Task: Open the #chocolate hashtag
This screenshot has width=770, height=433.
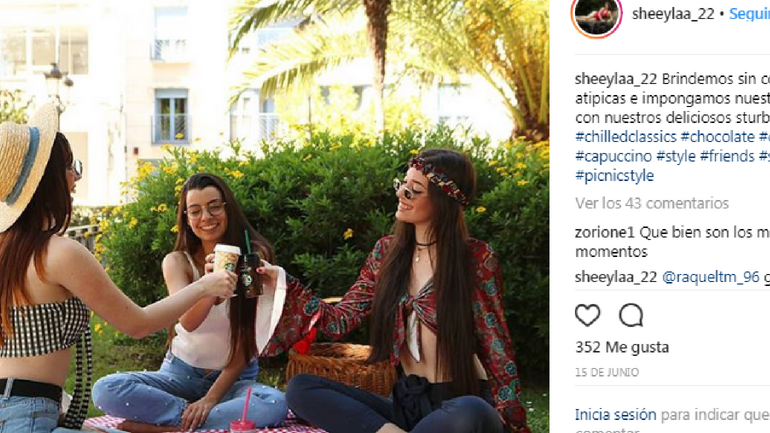Action: 717,136
